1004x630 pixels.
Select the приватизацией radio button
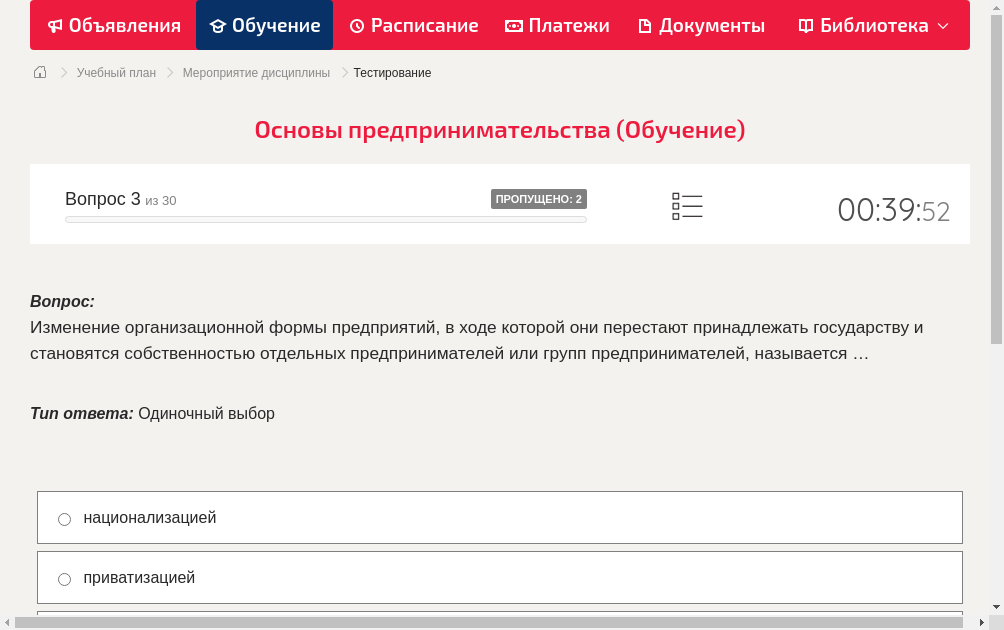(64, 579)
